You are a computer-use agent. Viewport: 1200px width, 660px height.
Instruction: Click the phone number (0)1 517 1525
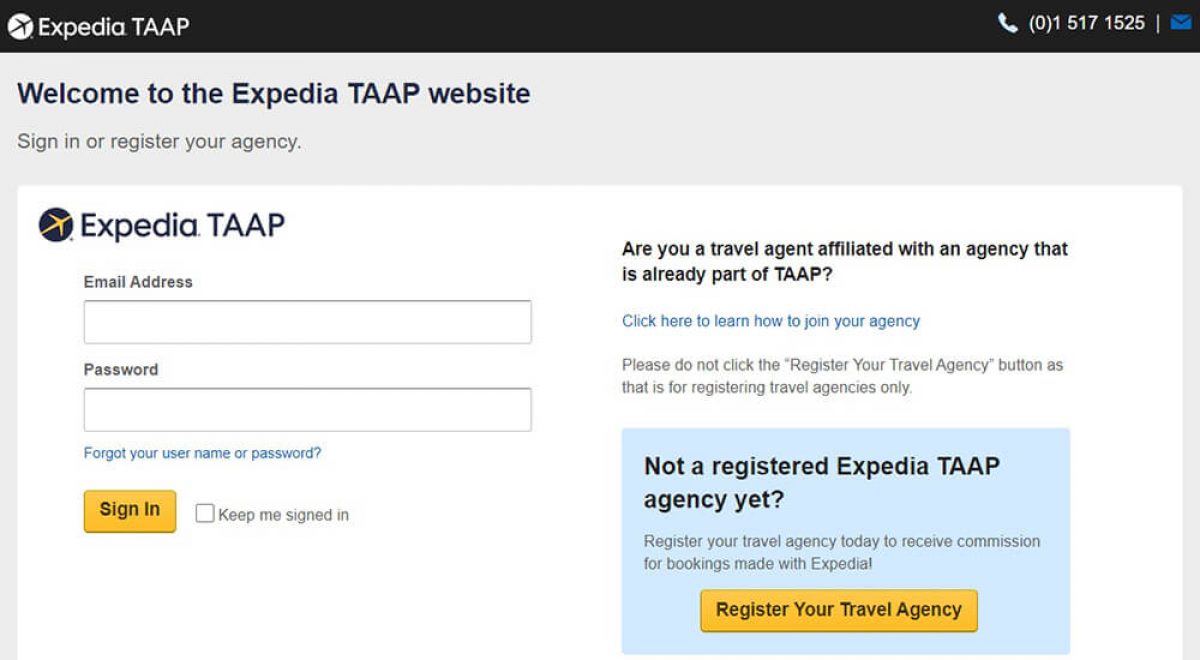pyautogui.click(x=1086, y=23)
